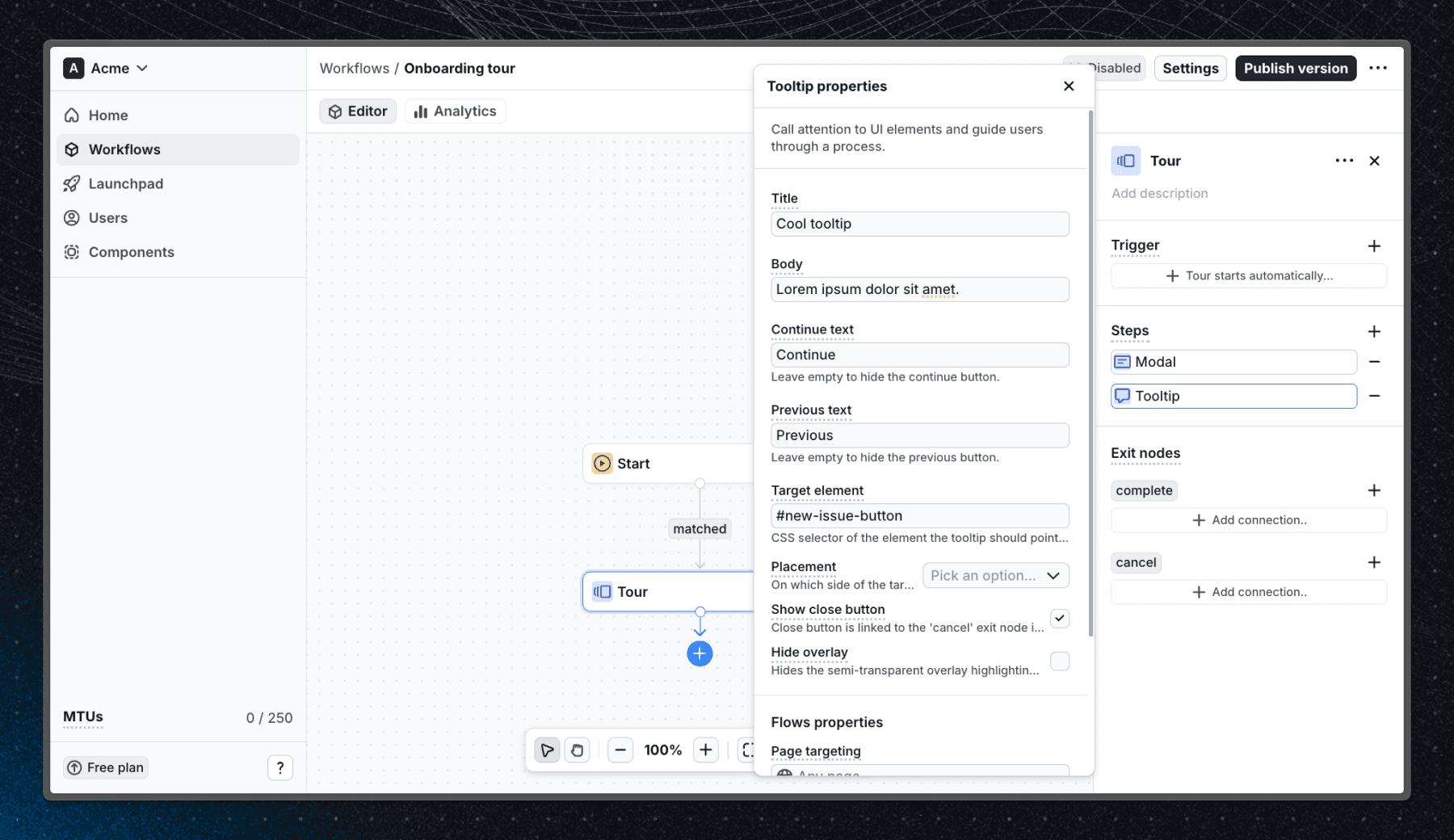Select the pointer tool in canvas toolbar

547,750
